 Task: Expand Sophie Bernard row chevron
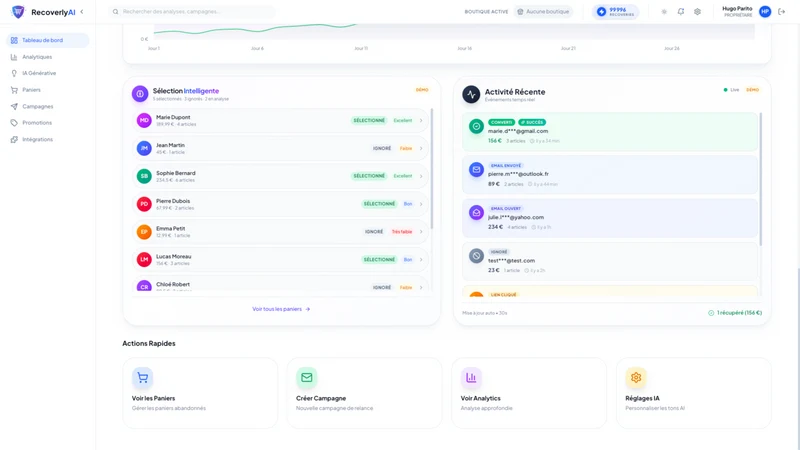pos(421,177)
